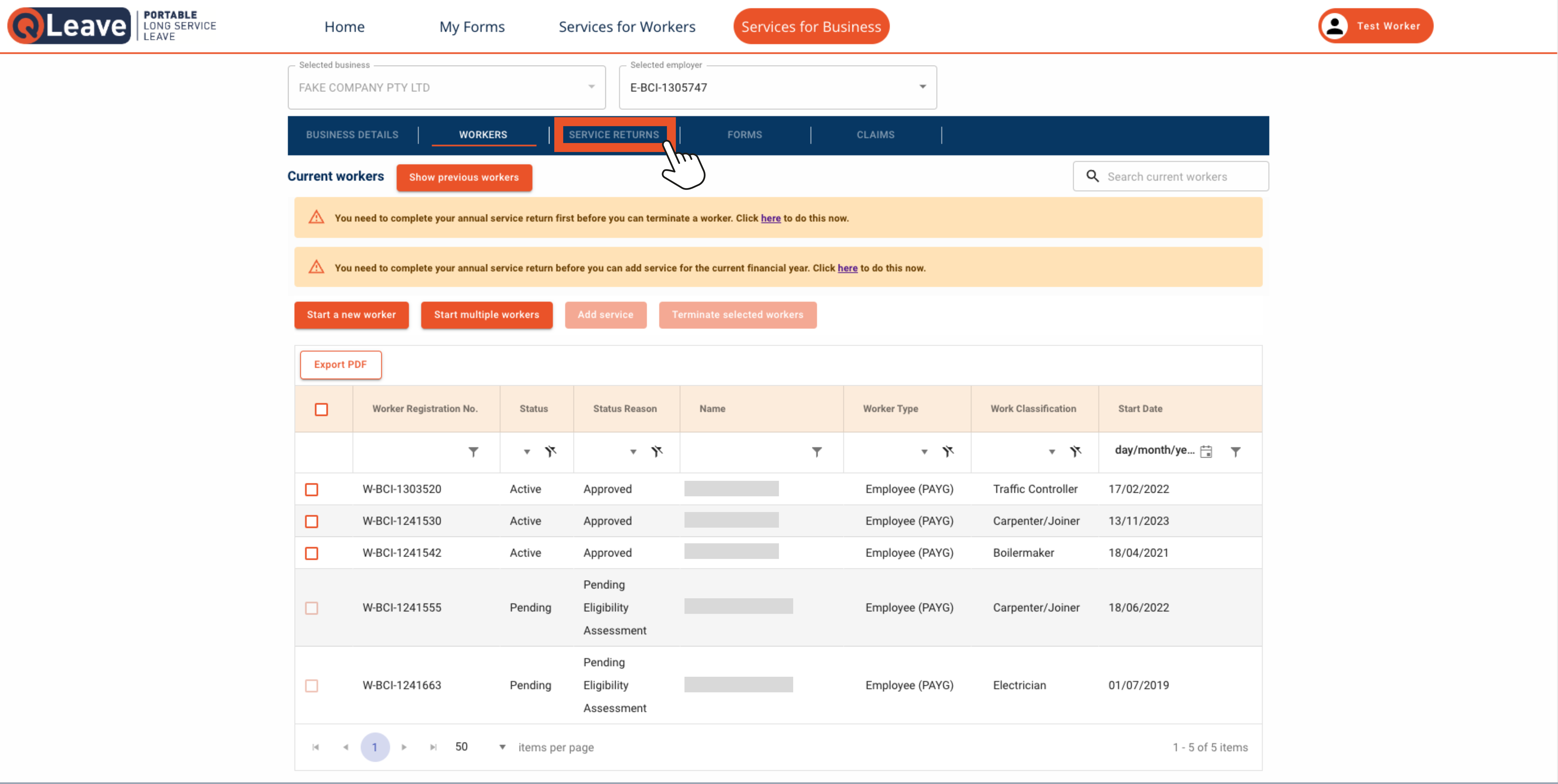Click the QLeave logo
This screenshot has width=1558, height=784.
point(112,26)
